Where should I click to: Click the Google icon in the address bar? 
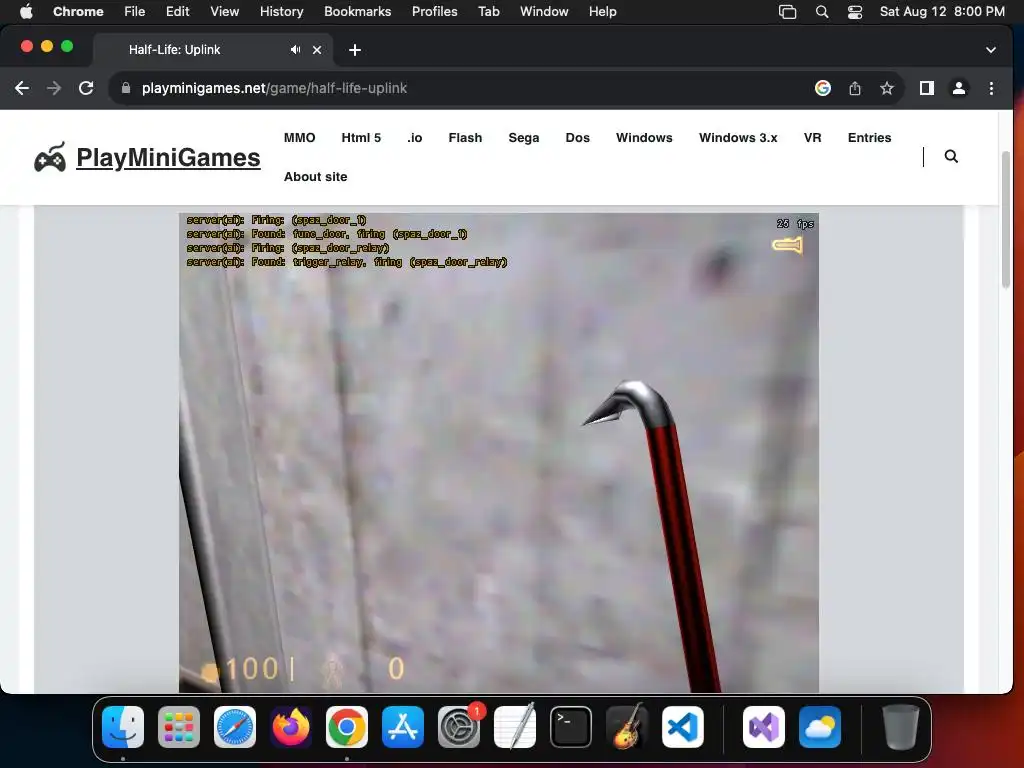(823, 88)
